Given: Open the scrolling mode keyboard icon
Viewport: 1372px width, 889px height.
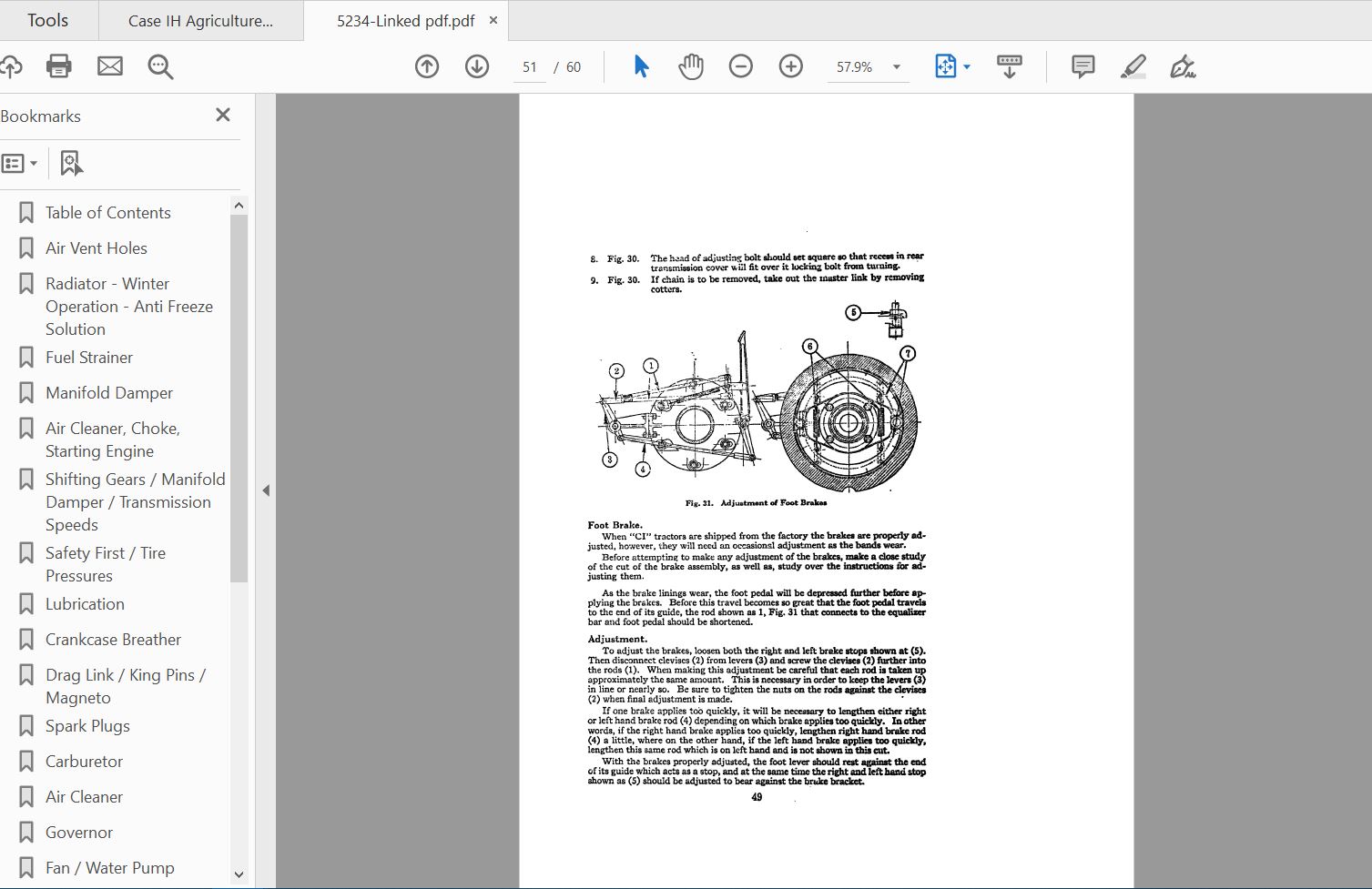Looking at the screenshot, I should [x=1010, y=66].
